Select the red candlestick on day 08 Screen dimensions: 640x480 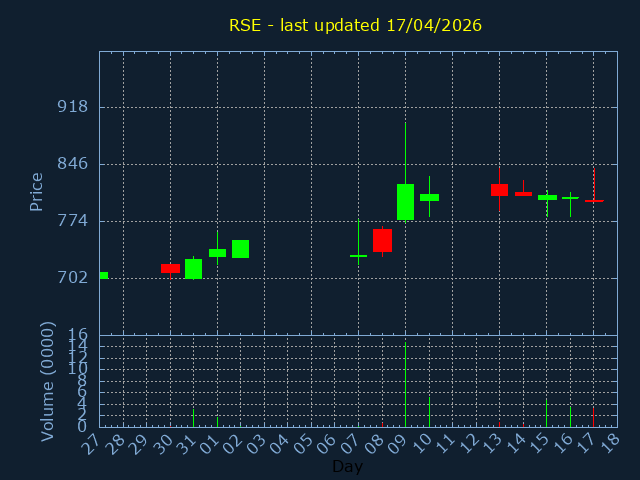382,240
